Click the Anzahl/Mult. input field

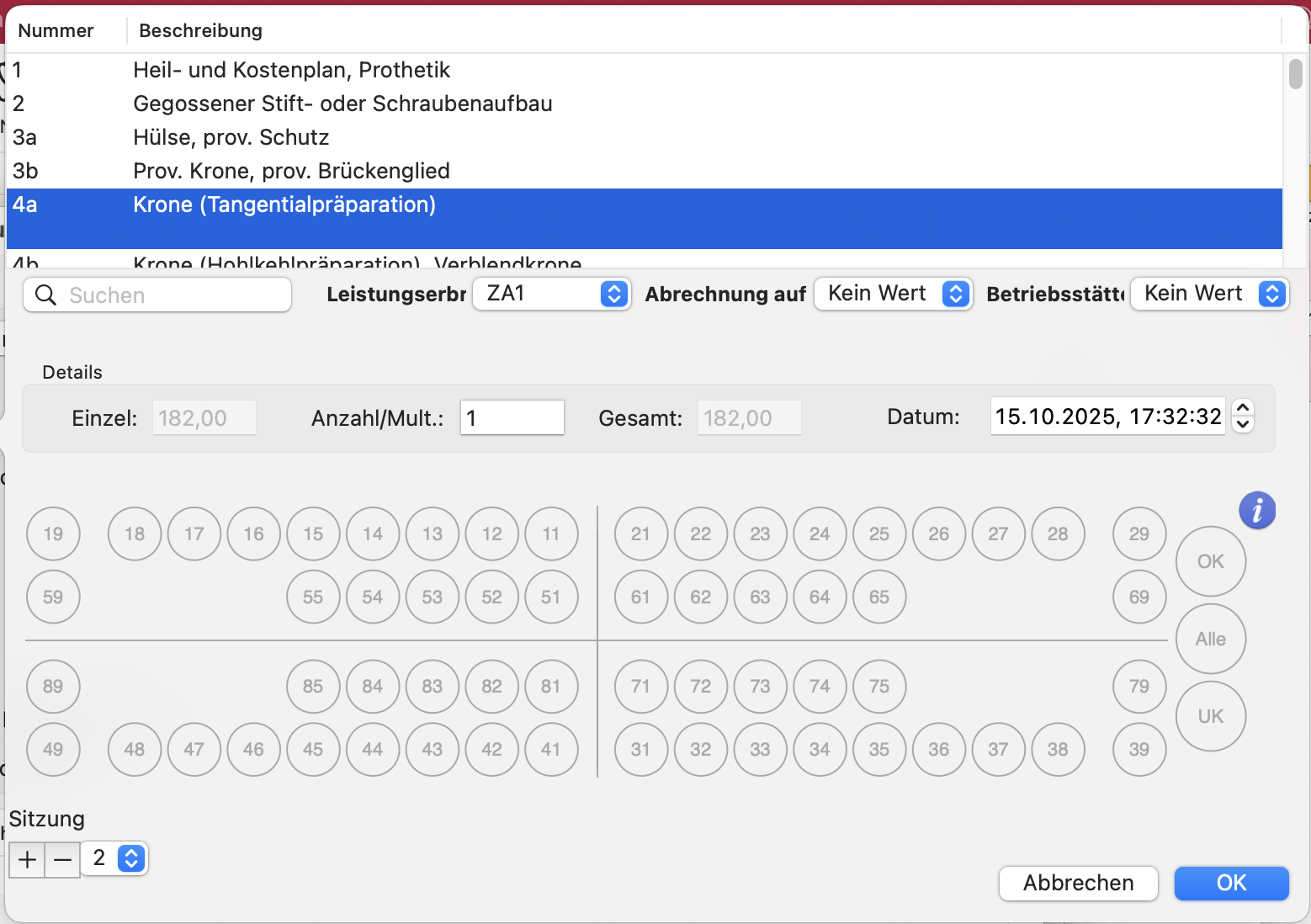tap(512, 417)
